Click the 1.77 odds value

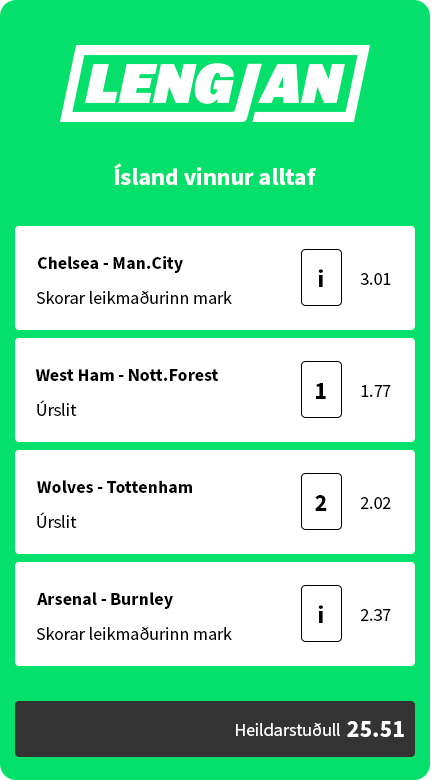point(375,391)
